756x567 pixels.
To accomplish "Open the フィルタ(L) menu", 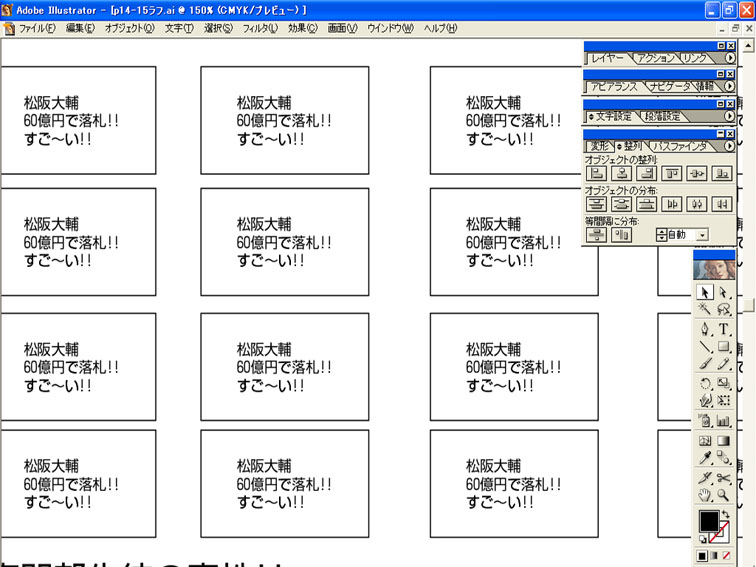I will click(x=260, y=28).
